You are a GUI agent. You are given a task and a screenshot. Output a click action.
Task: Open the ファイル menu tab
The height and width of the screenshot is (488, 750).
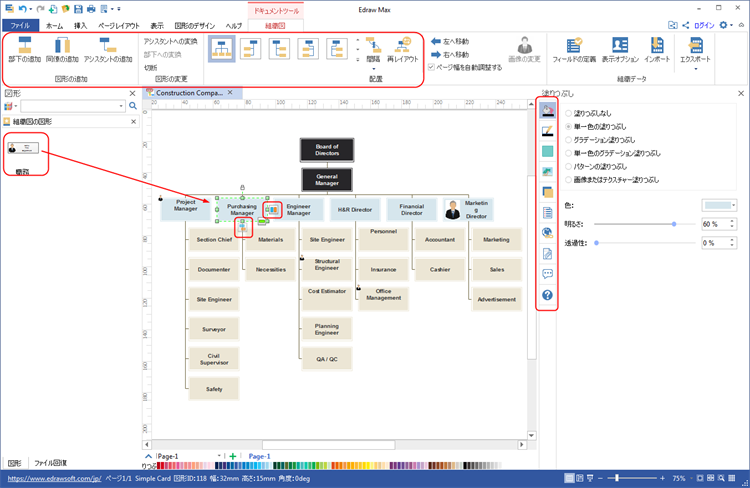pos(20,25)
